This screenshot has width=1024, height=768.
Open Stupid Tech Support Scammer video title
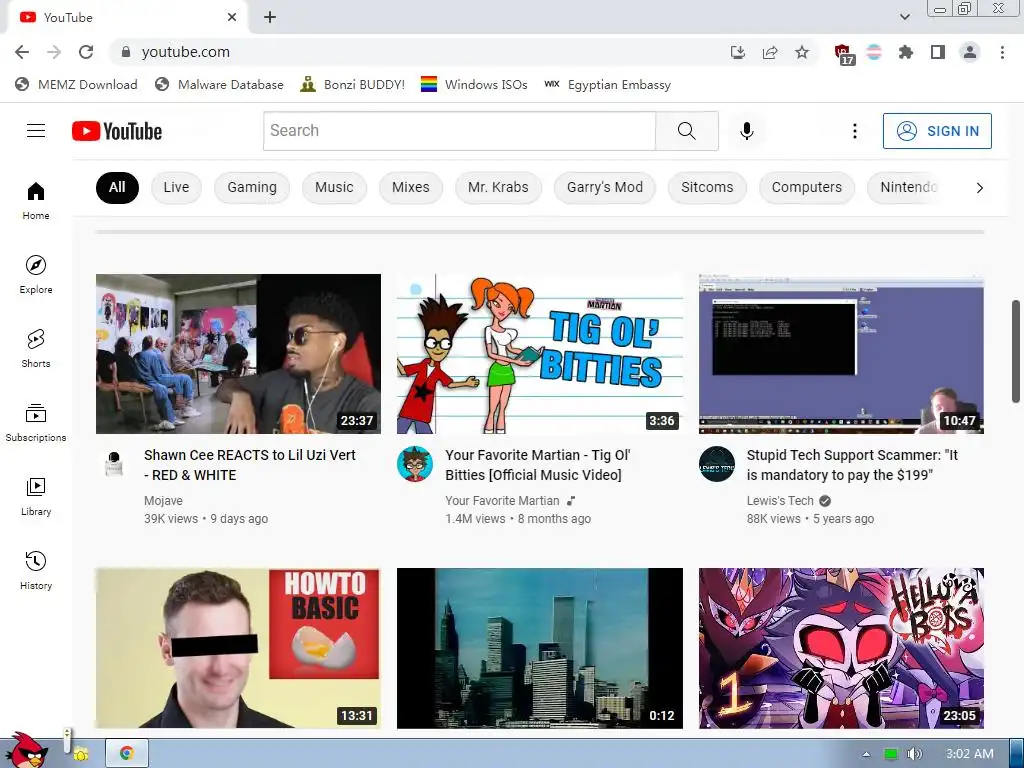(852, 465)
